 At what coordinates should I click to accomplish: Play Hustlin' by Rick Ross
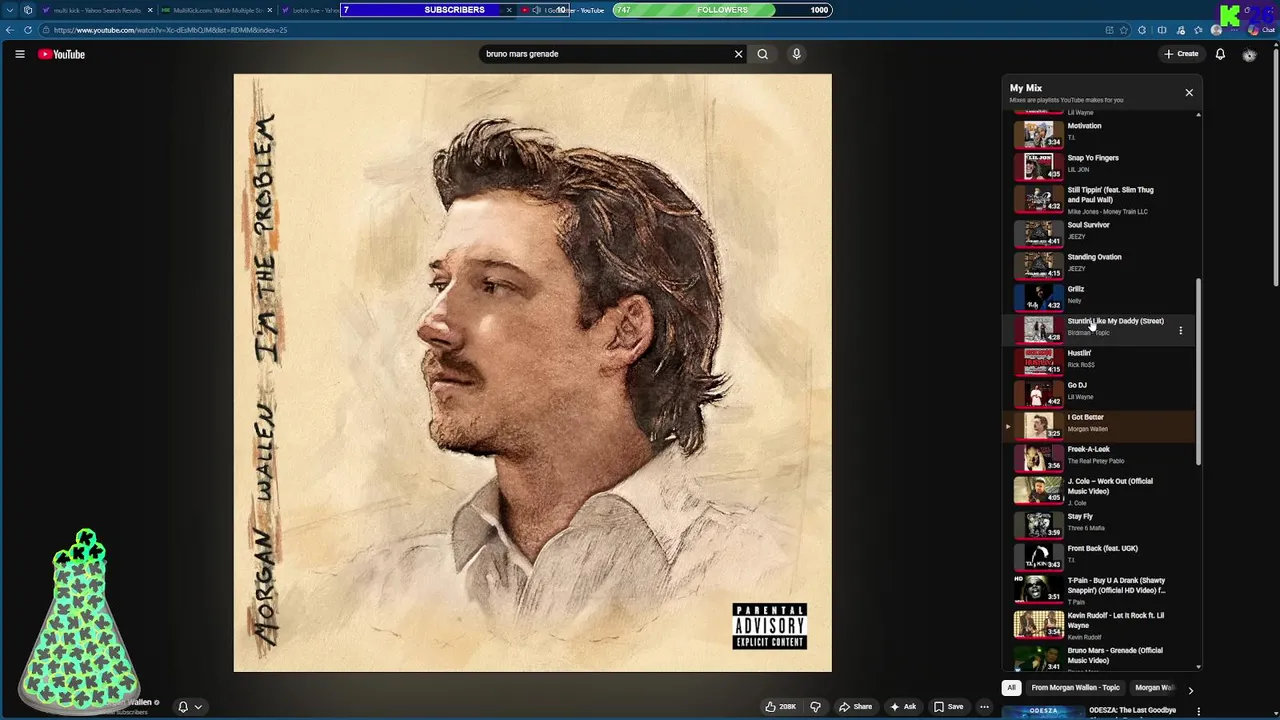1100,360
